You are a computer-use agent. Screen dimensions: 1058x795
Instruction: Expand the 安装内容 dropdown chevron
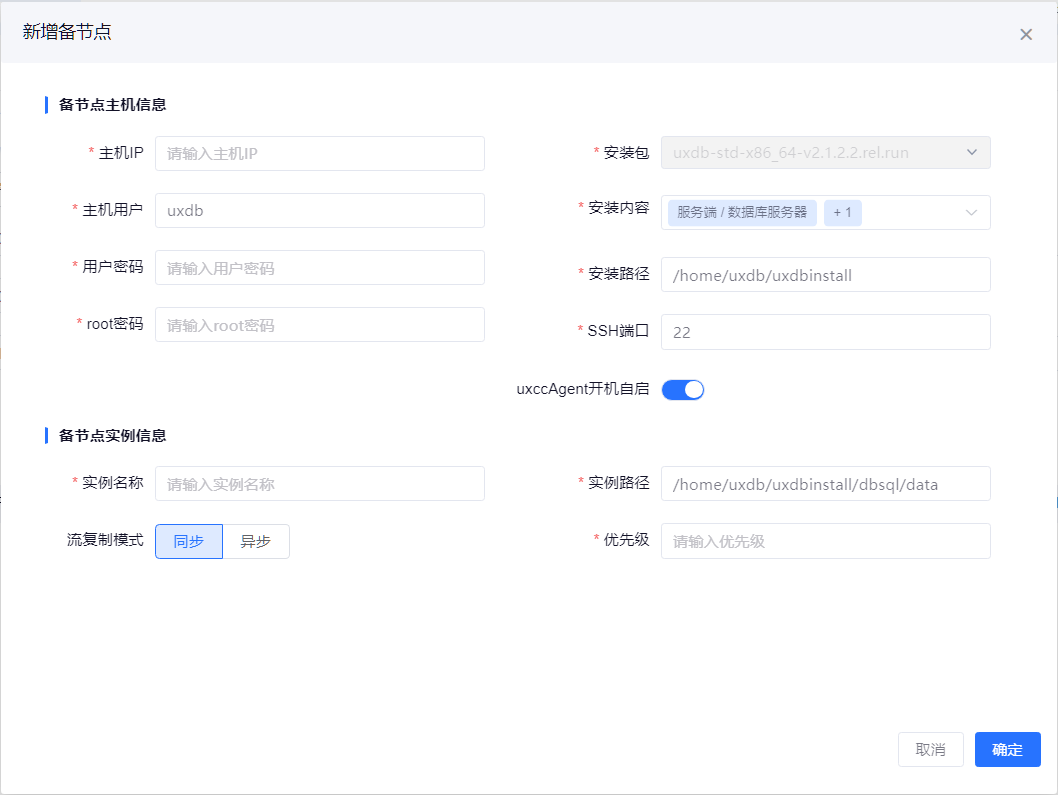point(971,212)
